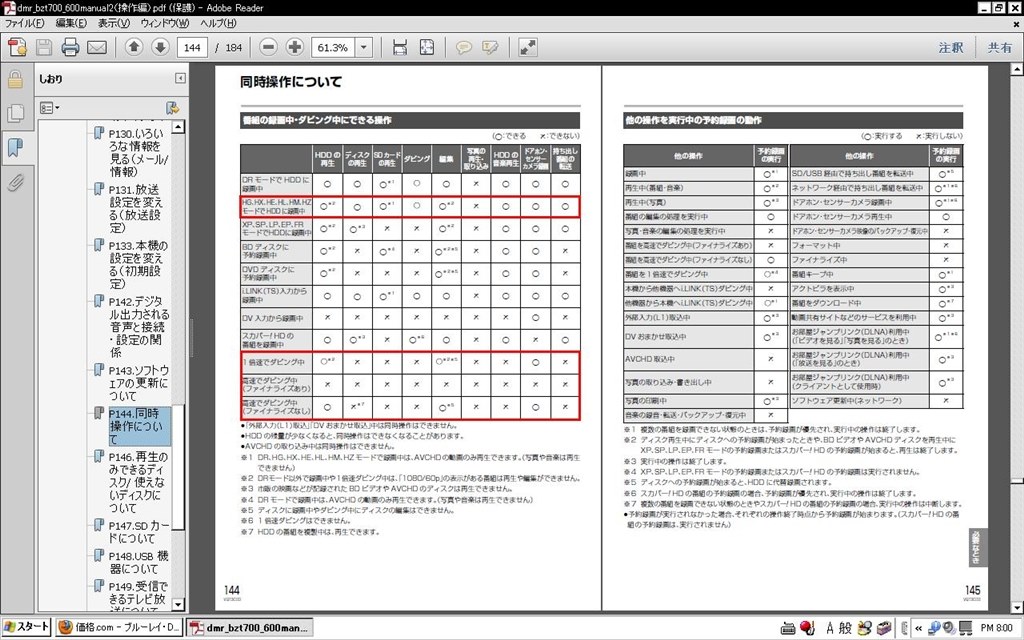Add a sticky note comment icon
This screenshot has width=1024, height=640.
coord(464,48)
